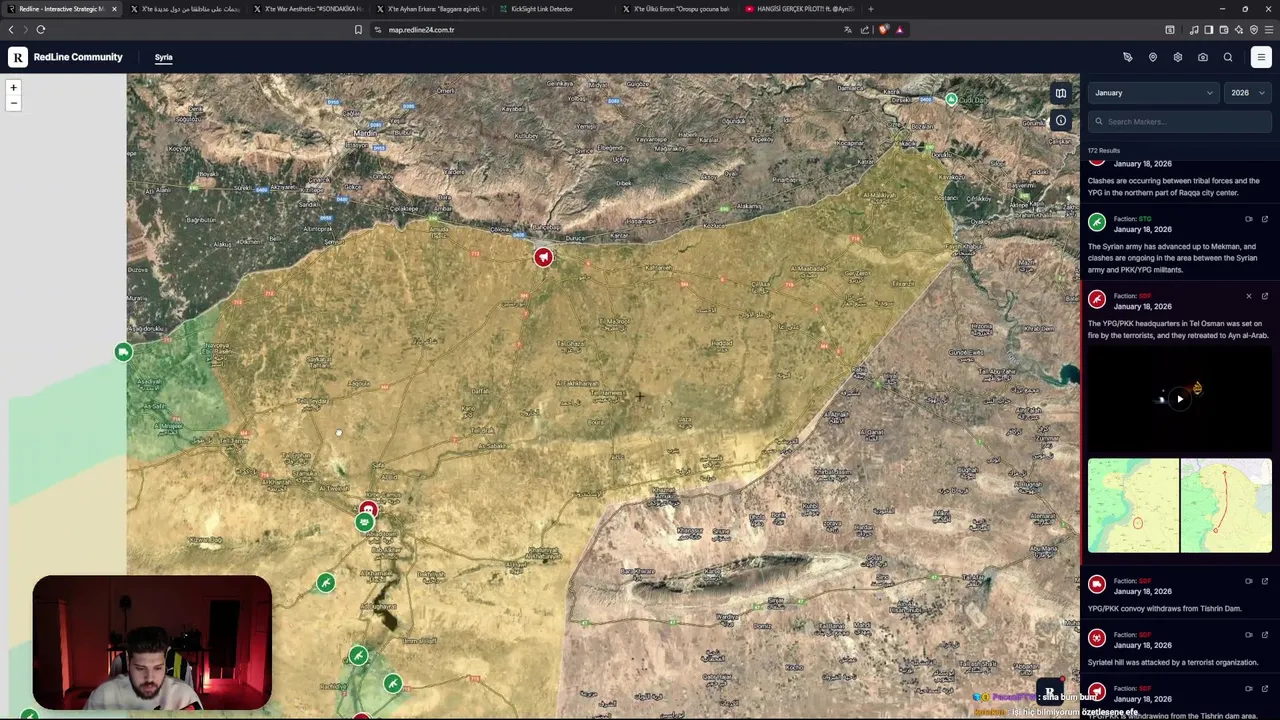Screen dimensions: 1280x720
Task: Expand media for Syriatel hill entry
Action: [1248, 635]
